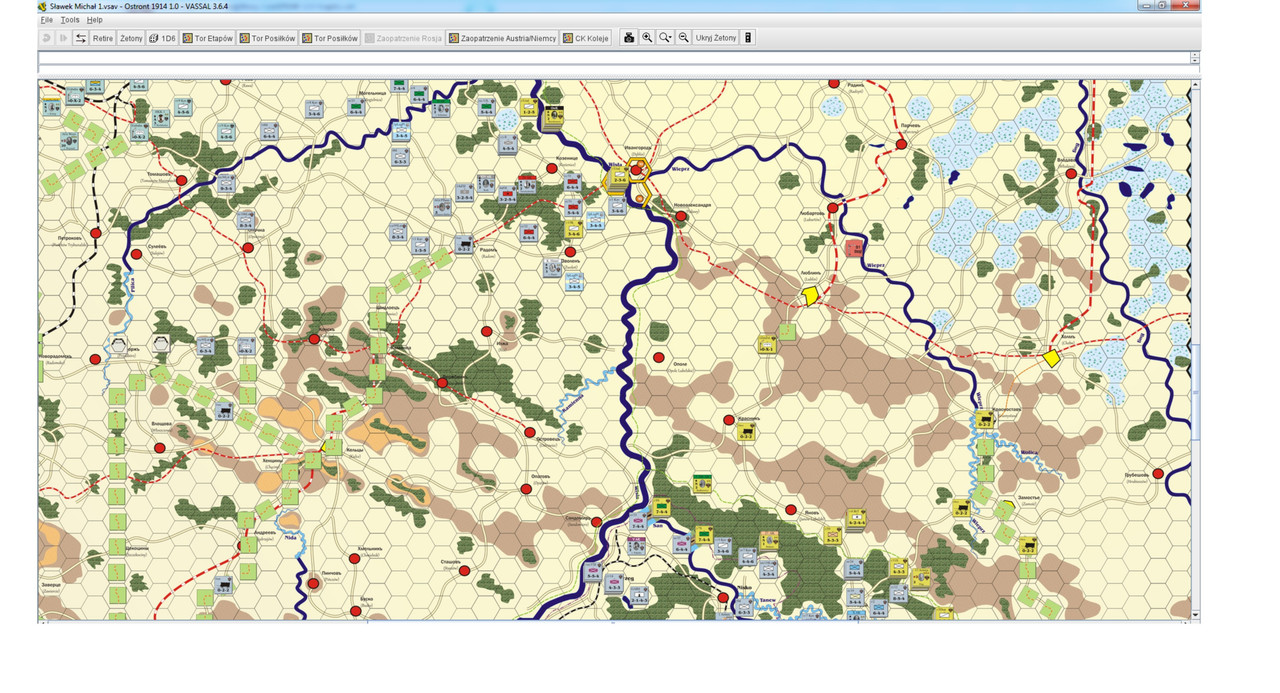
Task: Click the red city dot at Lubartów
Action: 833,208
